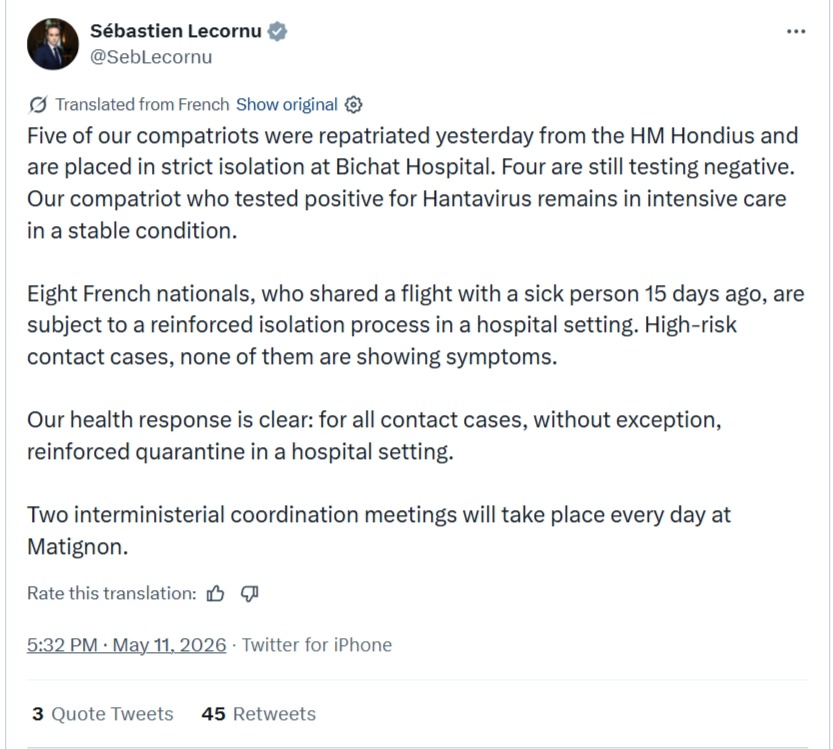
Task: Click the verified badge next to Sébastien Lecornu
Action: 277,31
